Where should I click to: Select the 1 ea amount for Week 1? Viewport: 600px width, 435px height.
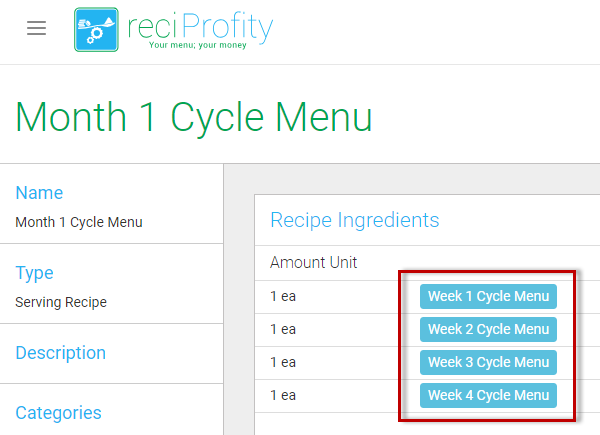pyautogui.click(x=283, y=297)
